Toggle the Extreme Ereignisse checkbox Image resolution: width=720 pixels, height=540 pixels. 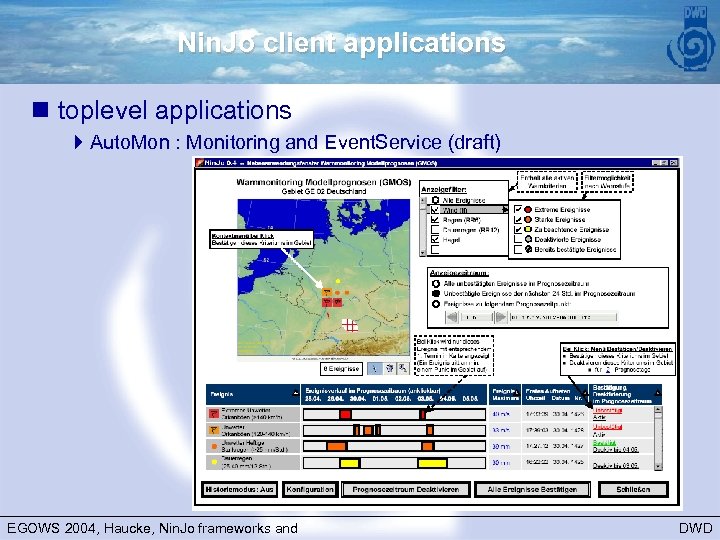[x=518, y=209]
